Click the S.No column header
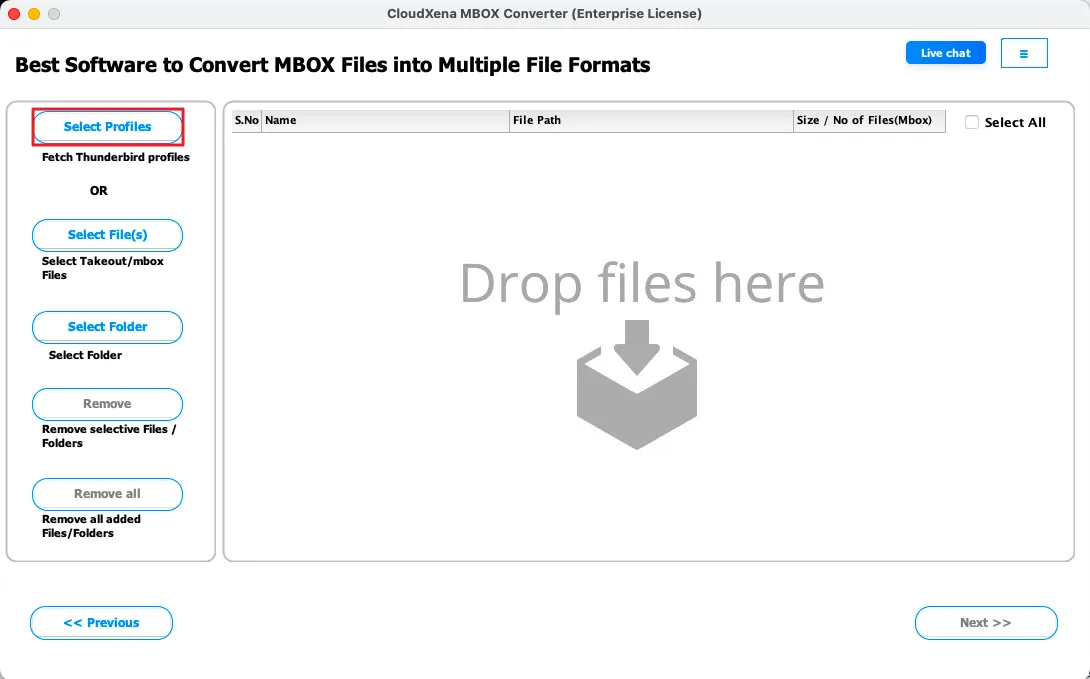 pyautogui.click(x=246, y=120)
